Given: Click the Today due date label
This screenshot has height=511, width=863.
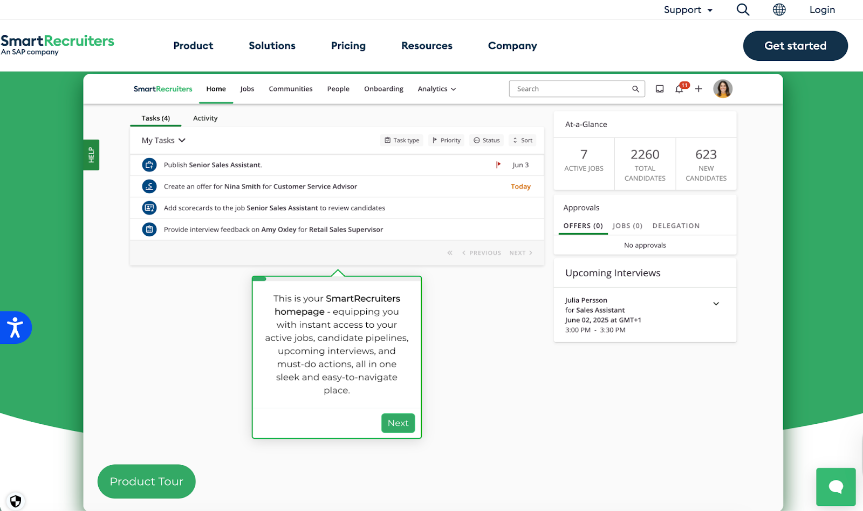Looking at the screenshot, I should 521,186.
